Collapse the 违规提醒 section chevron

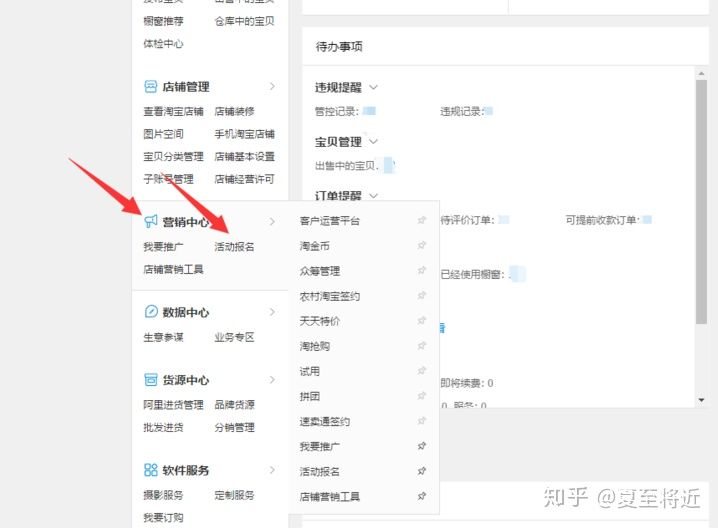click(x=373, y=87)
